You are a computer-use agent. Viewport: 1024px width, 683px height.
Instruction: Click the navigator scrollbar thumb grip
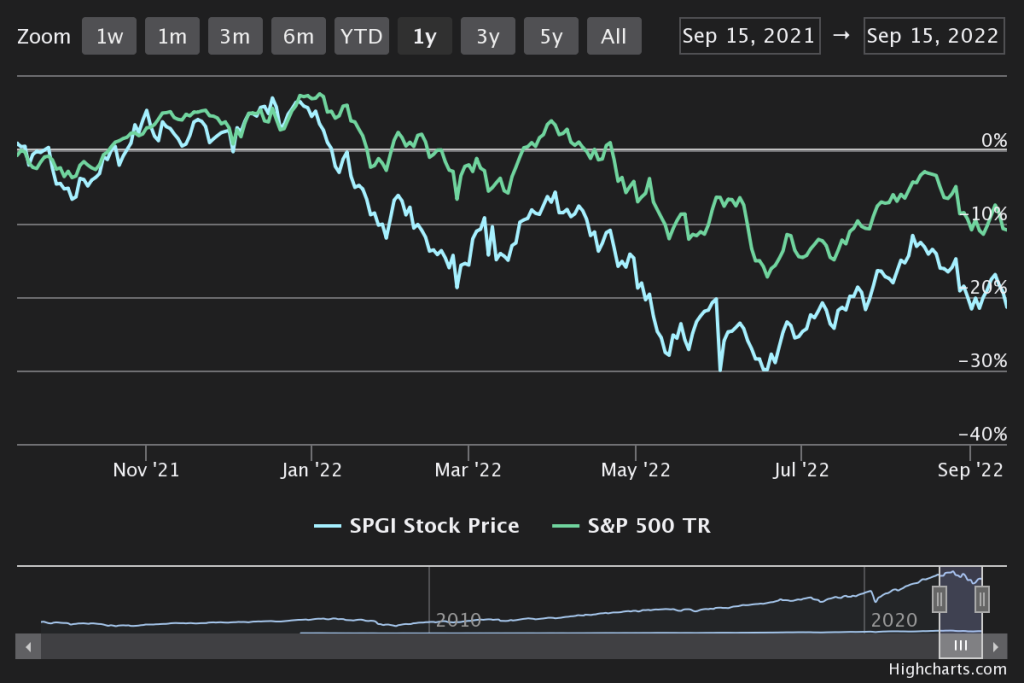(960, 646)
